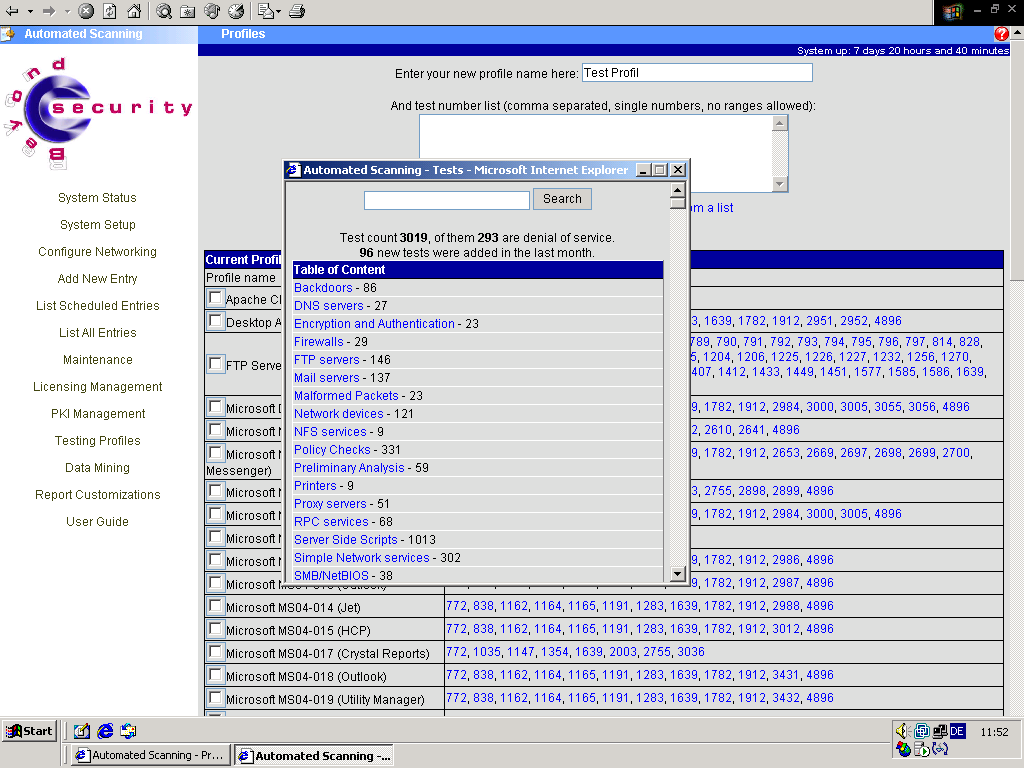The height and width of the screenshot is (768, 1024).
Task: Click the Beyond Security logo
Action: 98,112
